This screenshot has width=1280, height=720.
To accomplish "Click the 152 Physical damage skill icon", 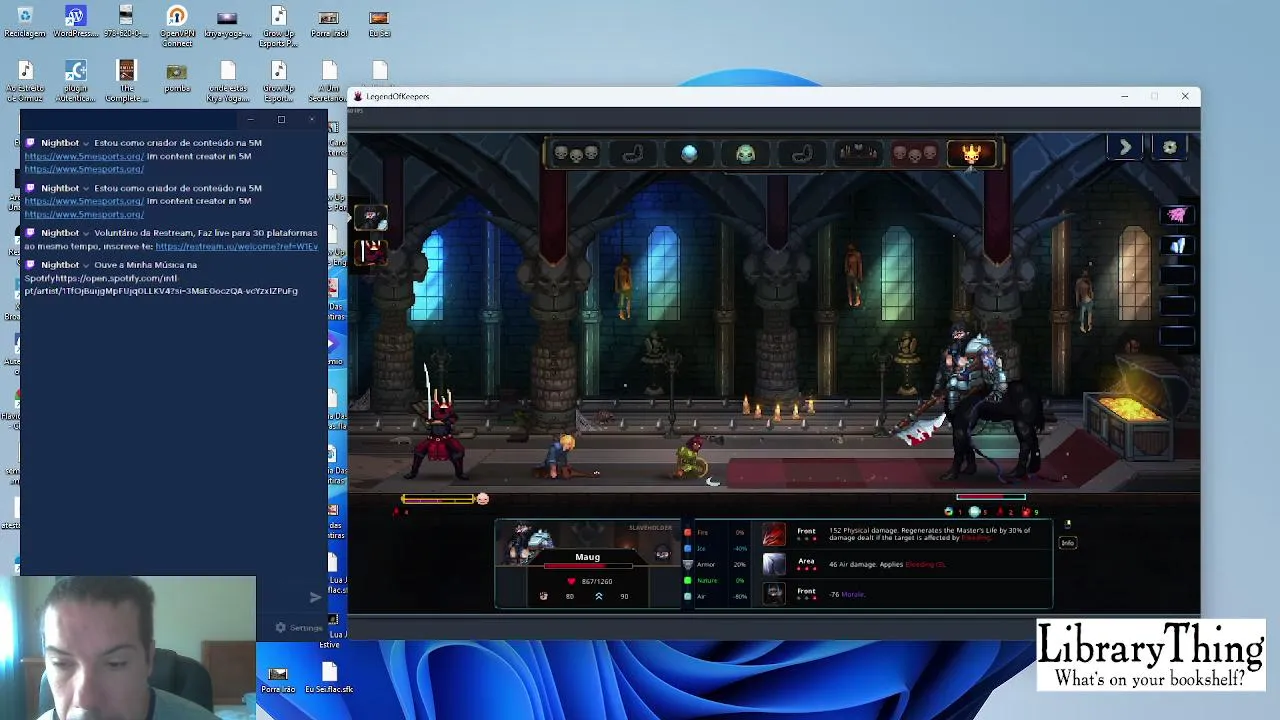I will point(774,535).
